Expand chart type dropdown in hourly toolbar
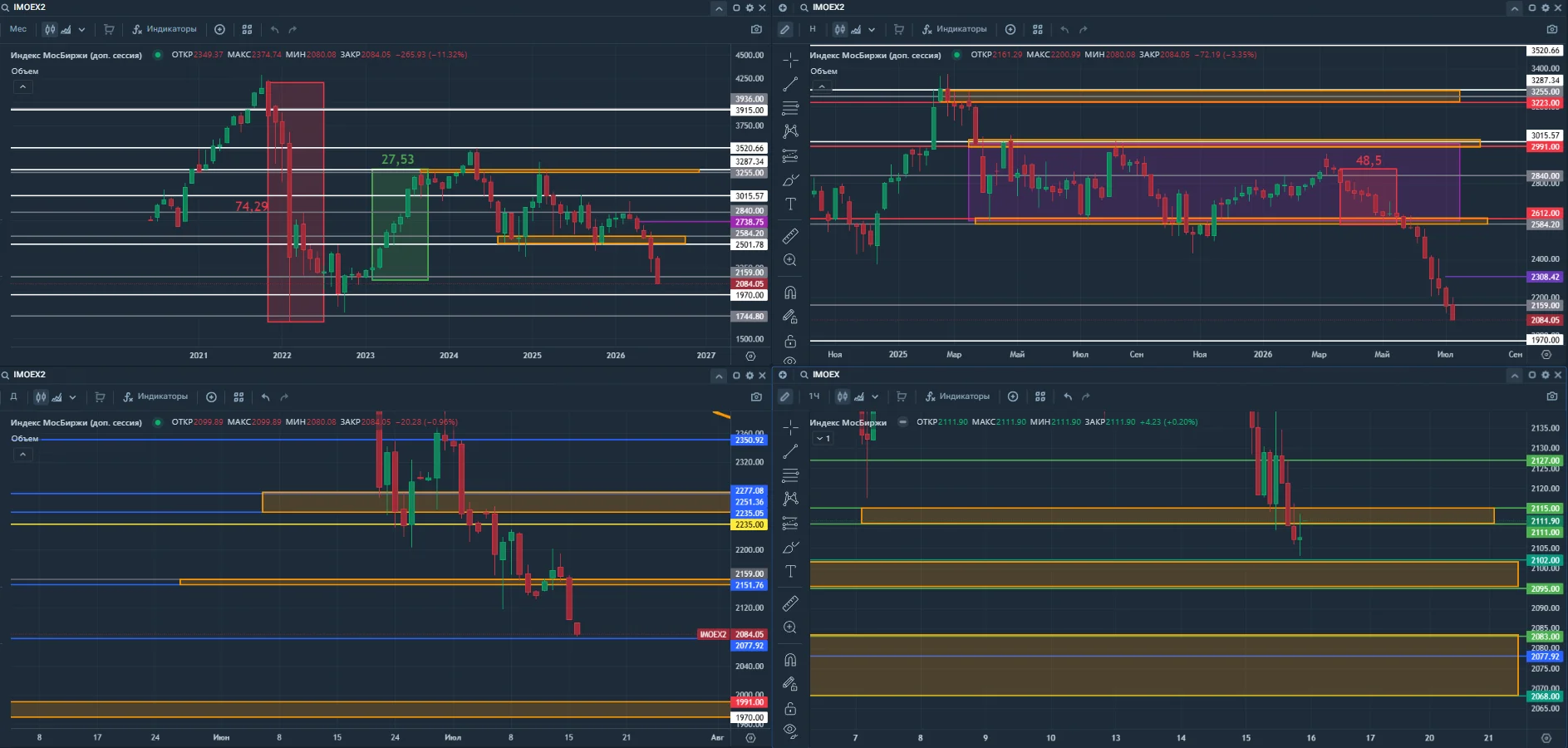This screenshot has height=748, width=1568. tap(874, 396)
